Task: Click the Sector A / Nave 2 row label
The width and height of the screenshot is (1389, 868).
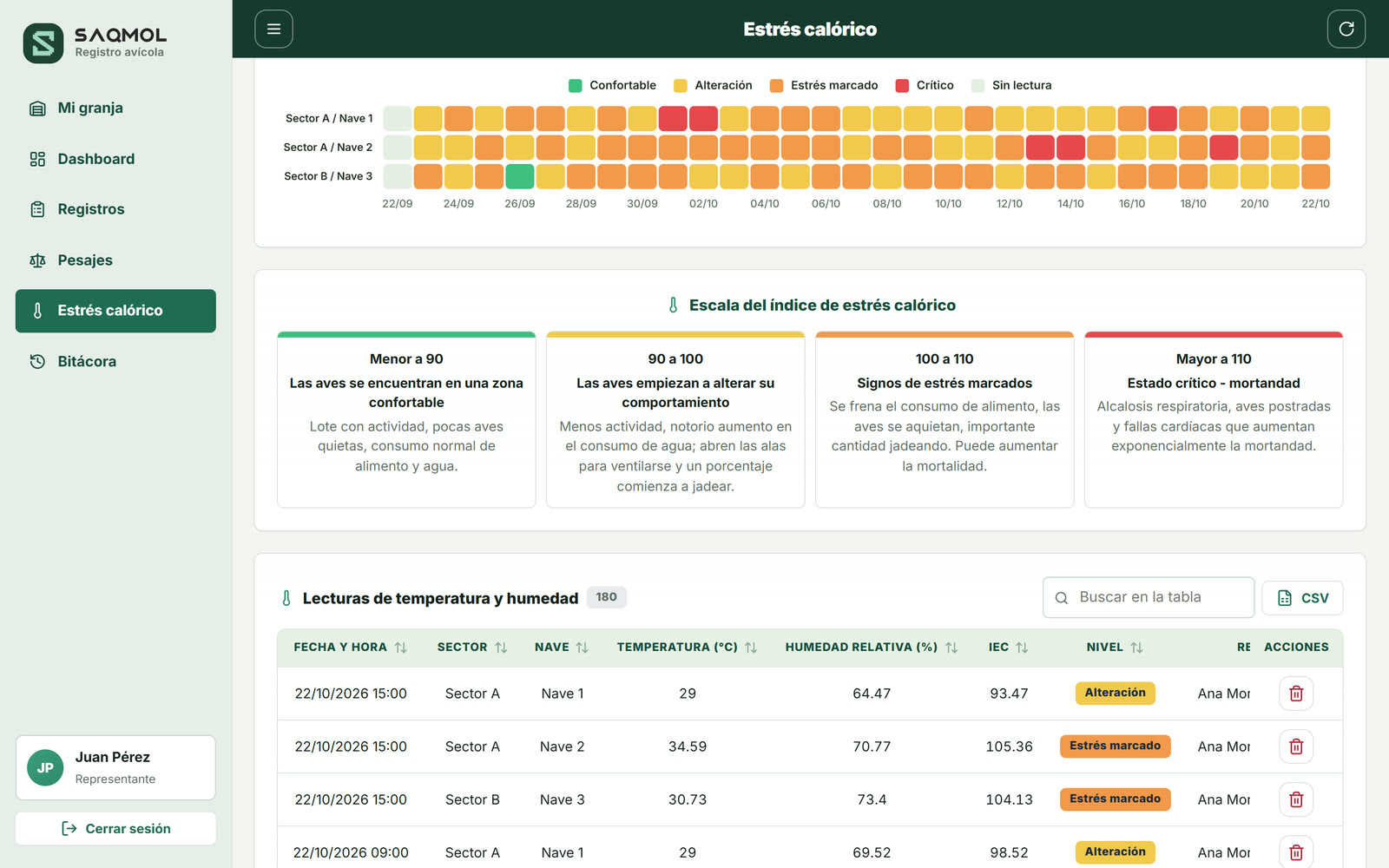Action: point(328,148)
